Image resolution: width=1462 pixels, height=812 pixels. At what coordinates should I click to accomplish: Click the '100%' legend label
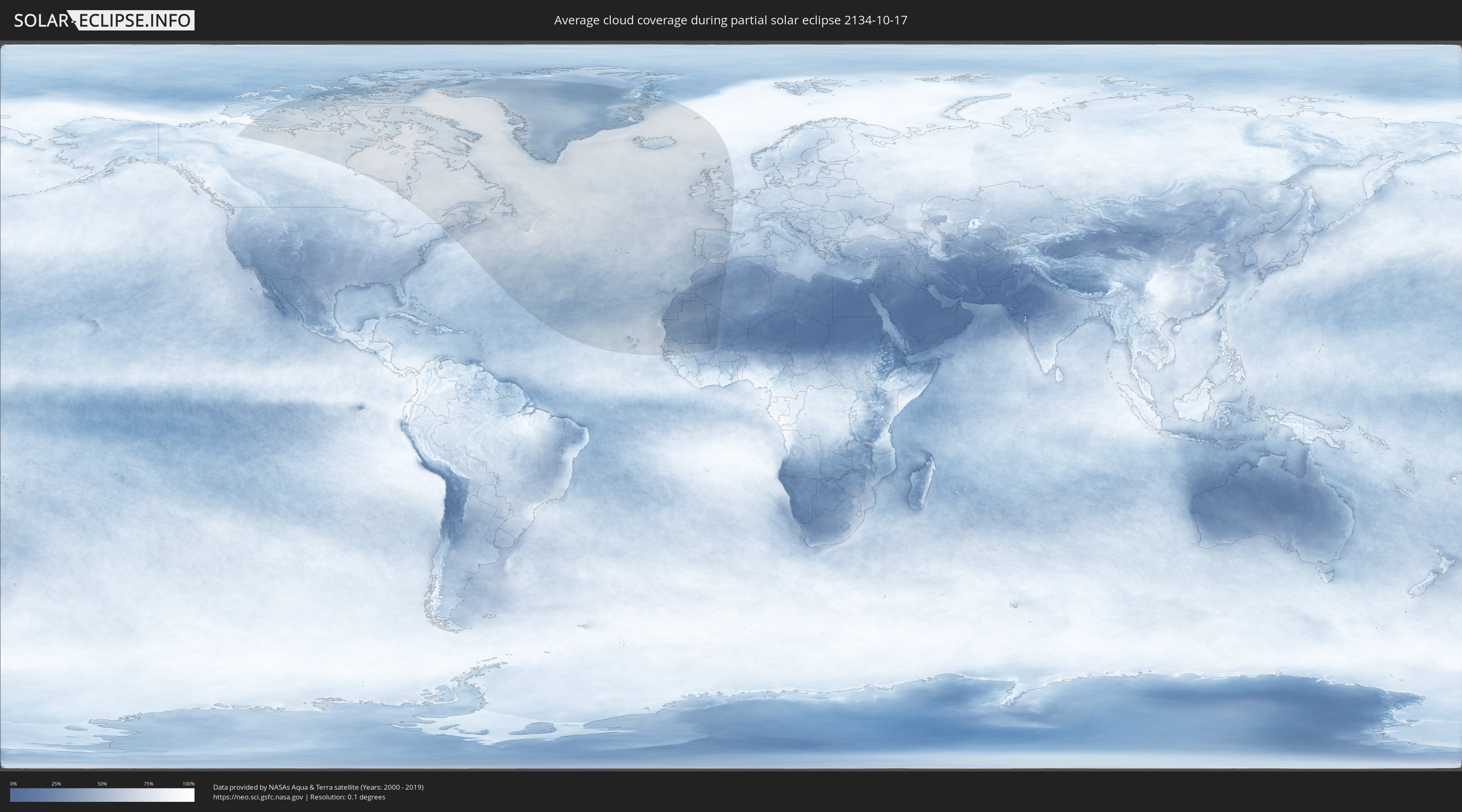(188, 784)
